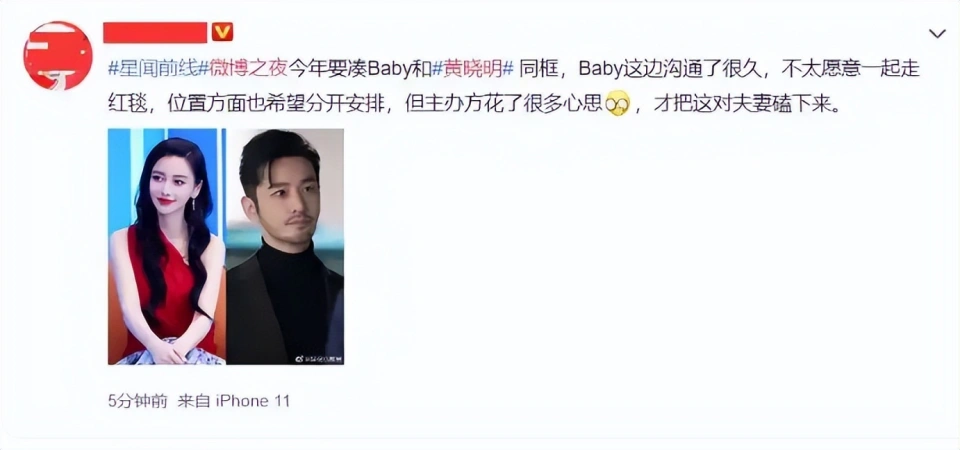Click the phrase Baby这边沟通了很久
Viewport: 960px width, 450px height.
pos(670,68)
